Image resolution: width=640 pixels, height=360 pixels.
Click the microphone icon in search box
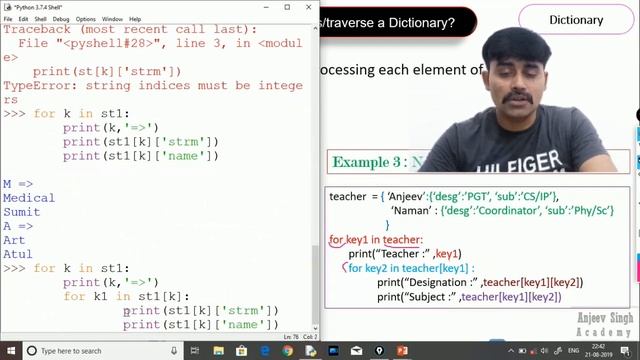point(174,351)
